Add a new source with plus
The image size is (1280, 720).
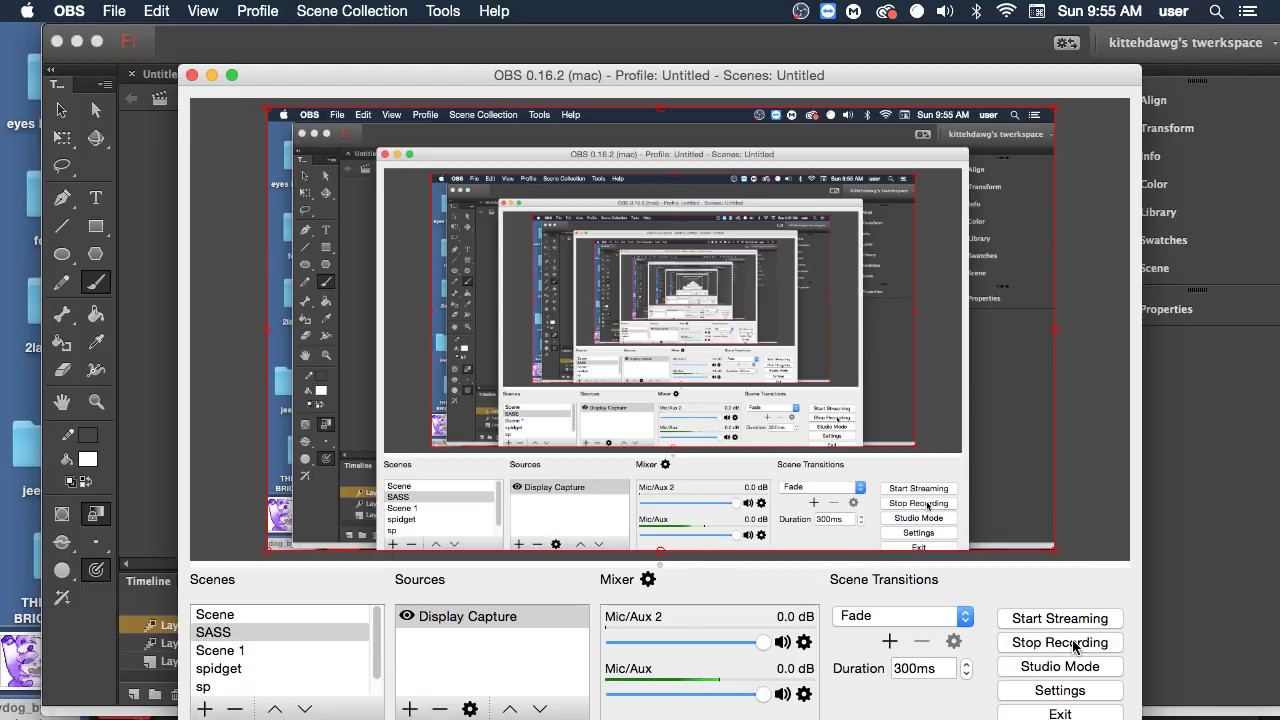410,709
